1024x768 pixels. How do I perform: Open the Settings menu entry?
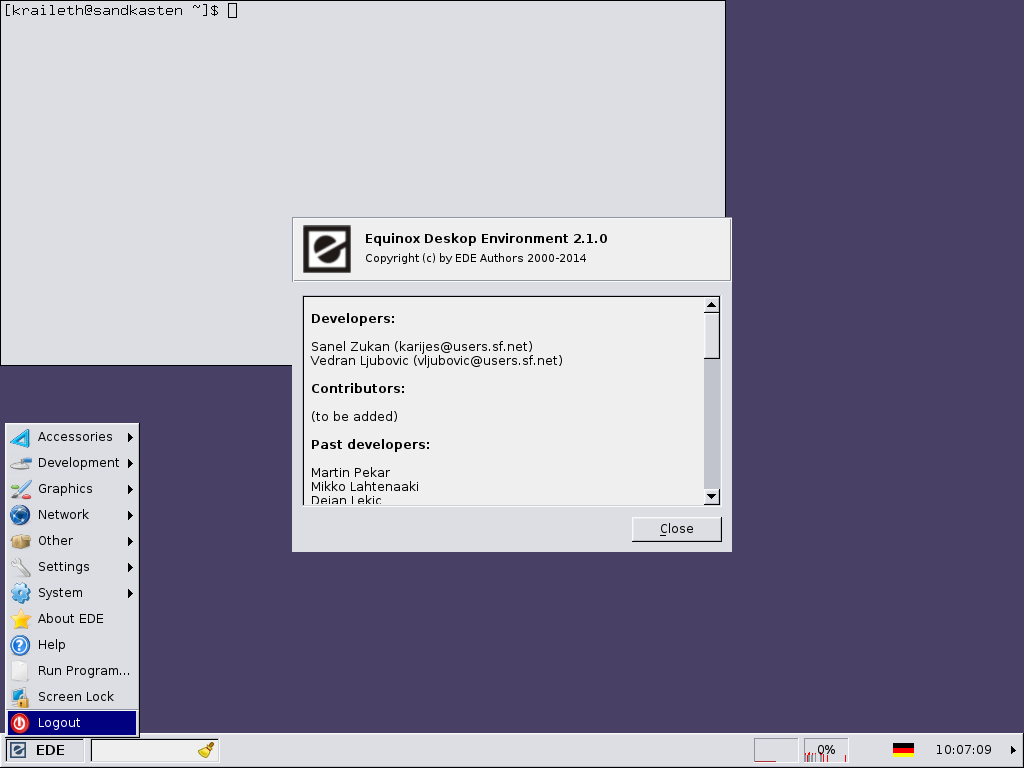pyautogui.click(x=64, y=567)
